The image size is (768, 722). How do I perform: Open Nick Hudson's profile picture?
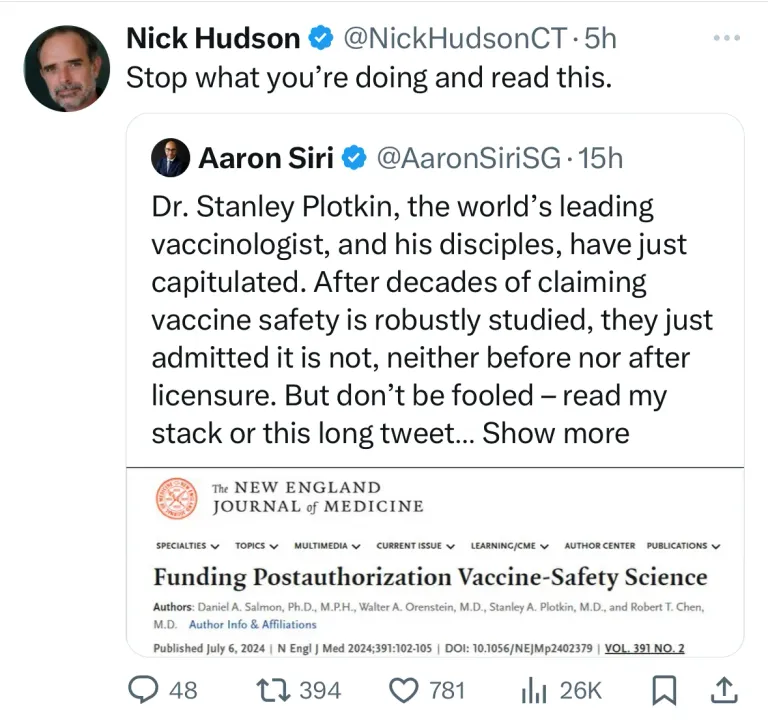coord(66,68)
